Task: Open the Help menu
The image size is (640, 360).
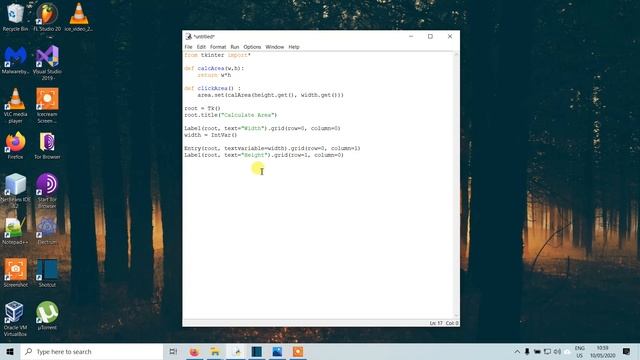Action: click(294, 47)
